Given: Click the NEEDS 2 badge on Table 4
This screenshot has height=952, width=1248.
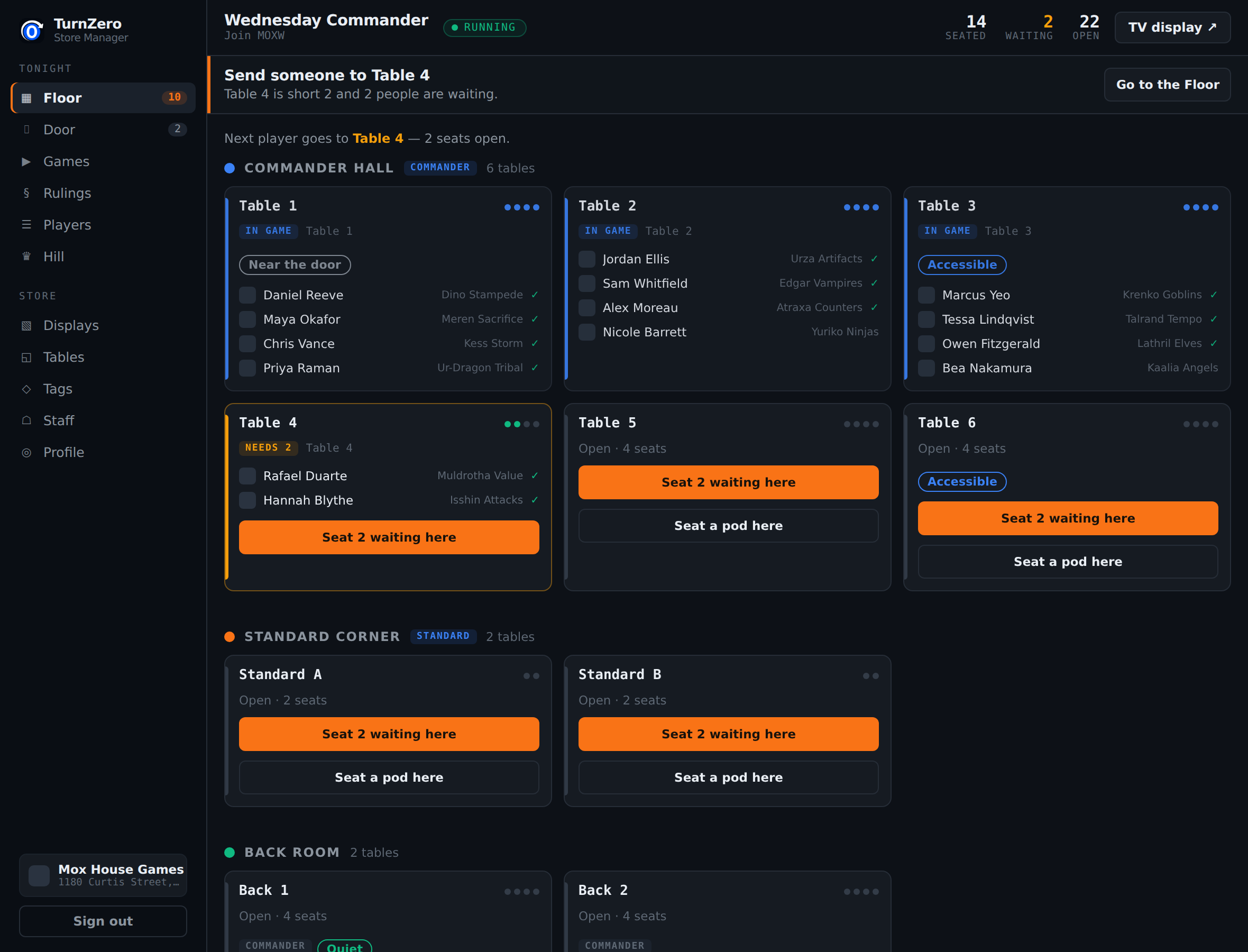Looking at the screenshot, I should (x=269, y=447).
